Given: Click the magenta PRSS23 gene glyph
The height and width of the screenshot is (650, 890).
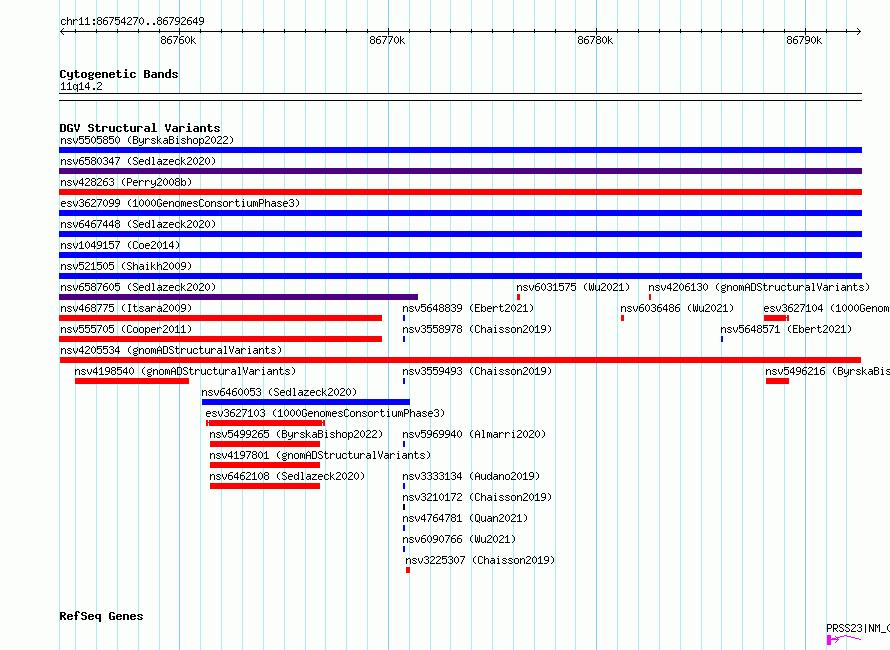Looking at the screenshot, I should click(x=844, y=640).
